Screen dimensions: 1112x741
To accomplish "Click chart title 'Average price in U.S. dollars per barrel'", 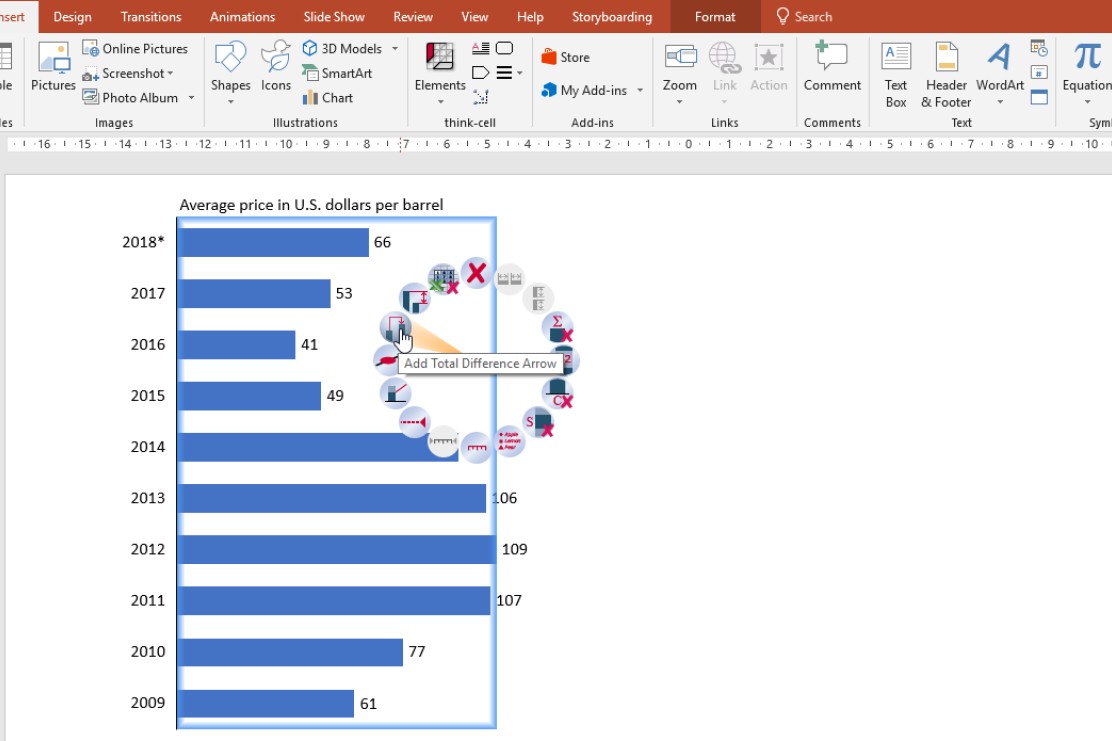I will [311, 205].
